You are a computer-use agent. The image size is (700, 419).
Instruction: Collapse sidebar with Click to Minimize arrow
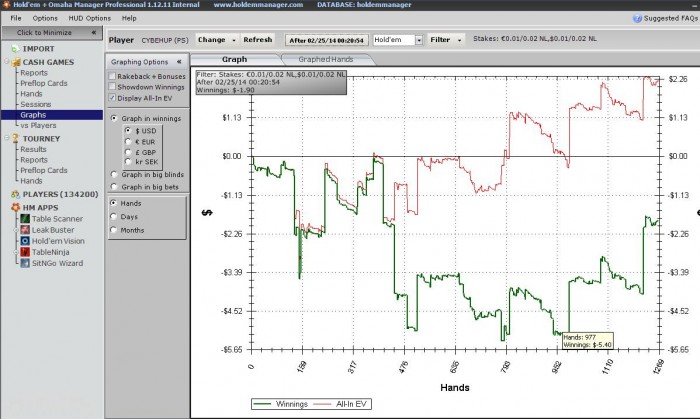[94, 33]
